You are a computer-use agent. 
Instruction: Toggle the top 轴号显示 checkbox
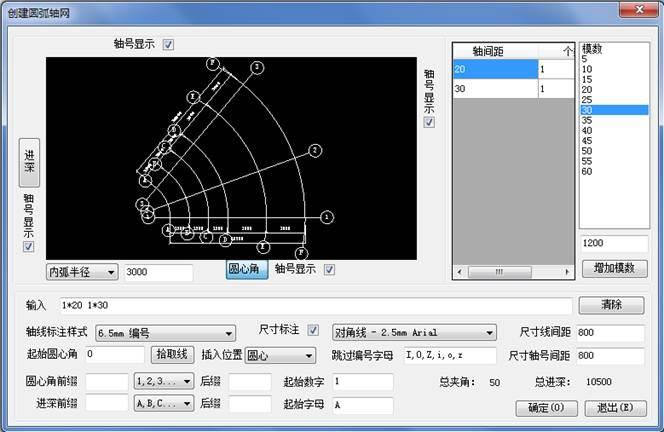168,44
